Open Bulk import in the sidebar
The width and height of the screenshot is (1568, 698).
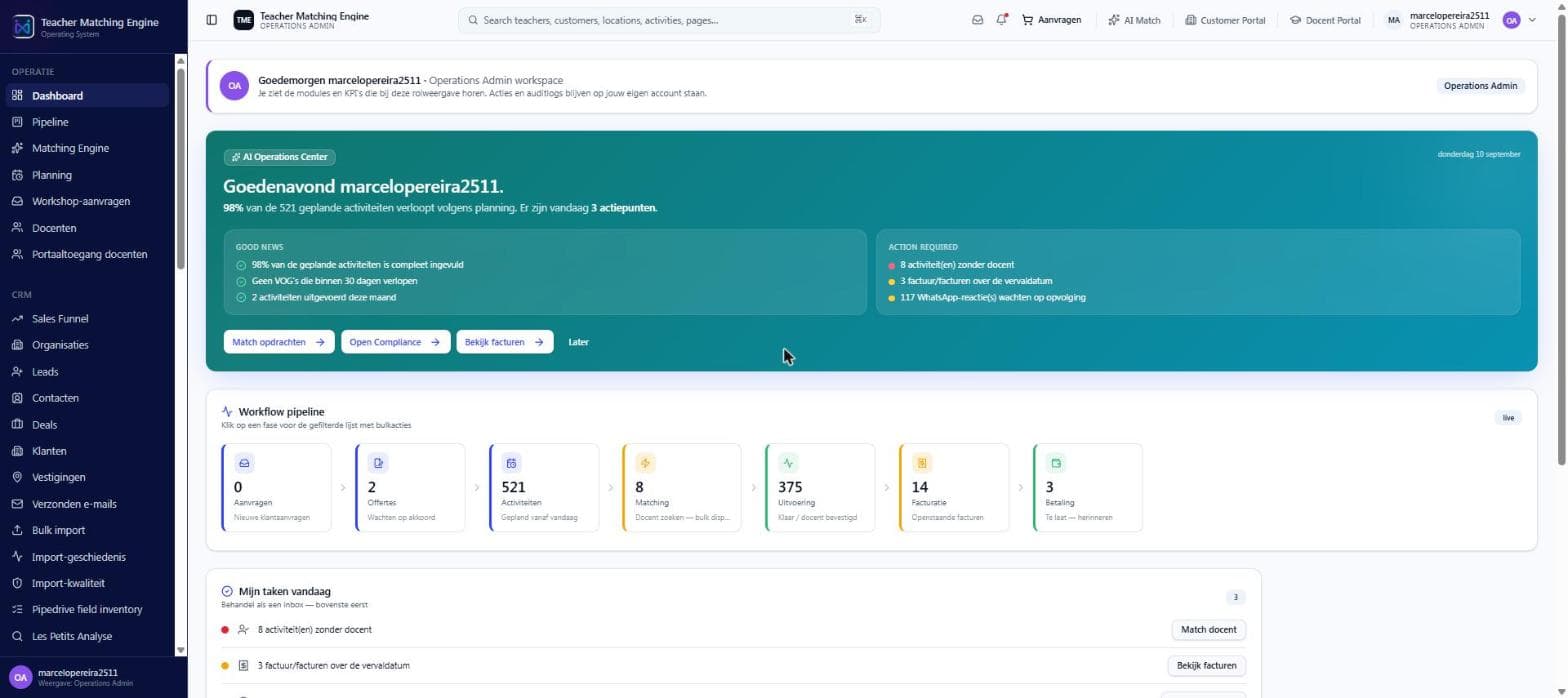[x=87, y=530]
